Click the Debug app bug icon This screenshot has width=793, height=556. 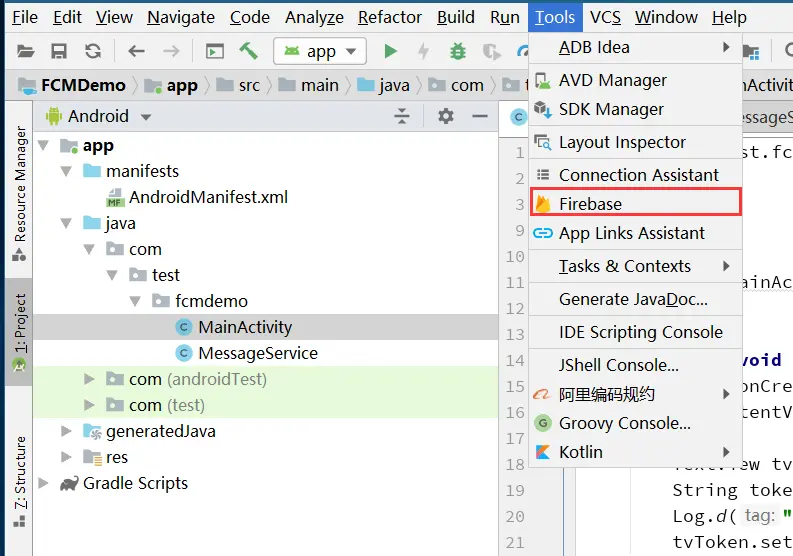click(x=458, y=51)
